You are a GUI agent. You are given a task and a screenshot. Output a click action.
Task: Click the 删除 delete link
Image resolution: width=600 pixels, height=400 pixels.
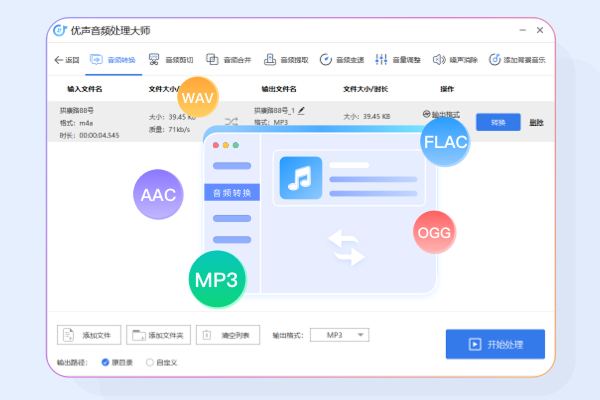coord(536,122)
